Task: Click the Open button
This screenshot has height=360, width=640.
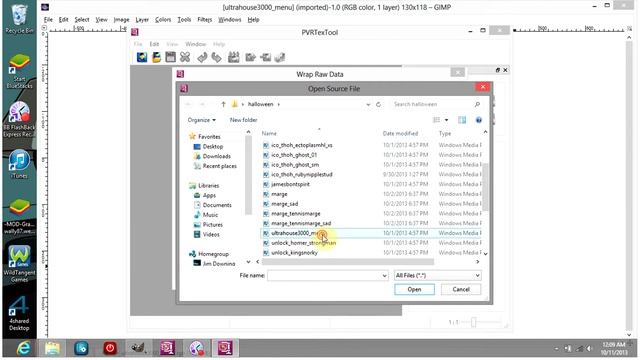Action: [414, 289]
